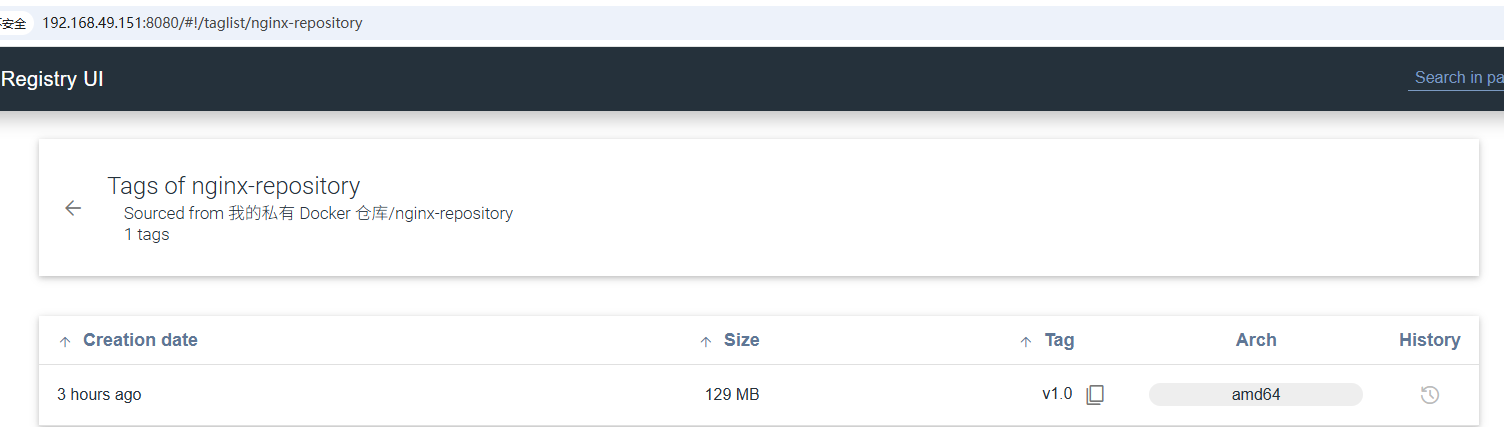Select the amd64 architecture chip
The image size is (1504, 427).
pos(1255,394)
